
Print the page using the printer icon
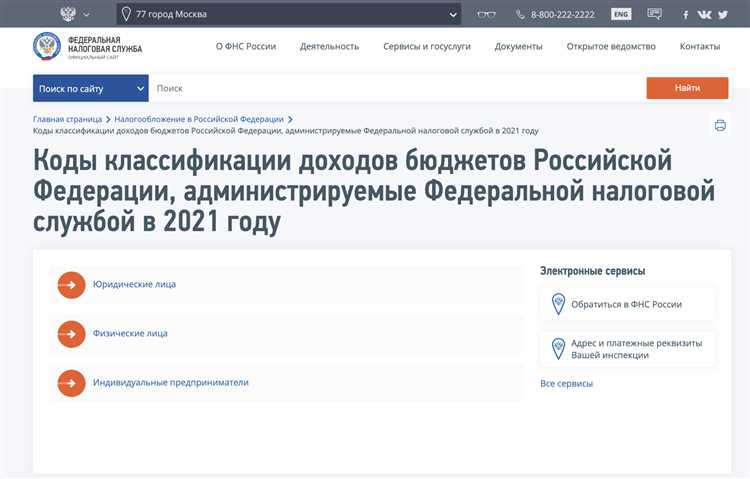[720, 125]
